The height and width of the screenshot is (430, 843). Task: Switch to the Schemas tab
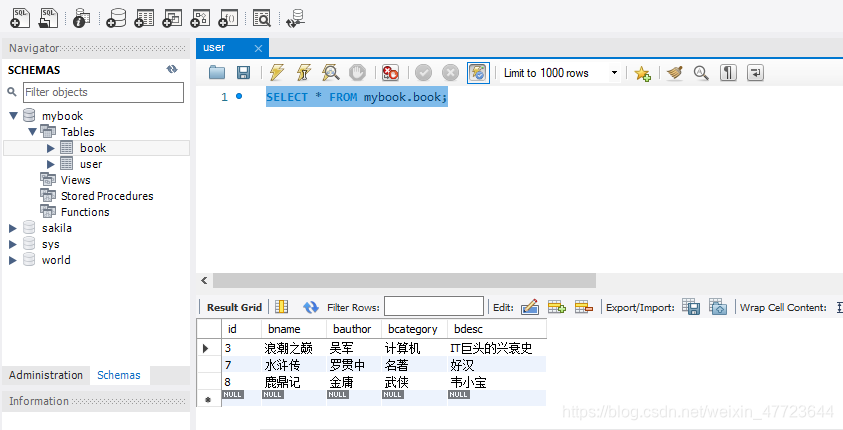[x=119, y=375]
